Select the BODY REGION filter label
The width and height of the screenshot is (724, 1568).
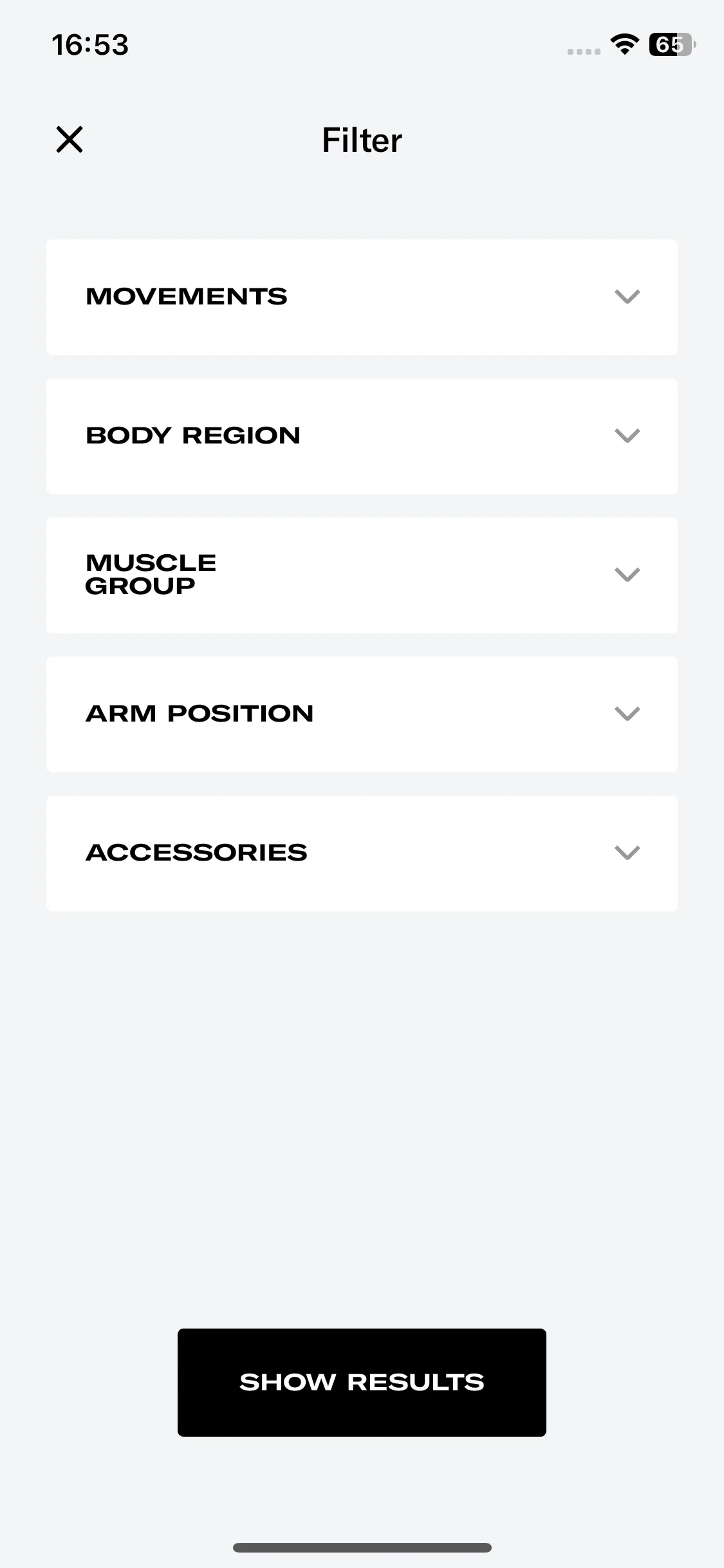(x=193, y=436)
